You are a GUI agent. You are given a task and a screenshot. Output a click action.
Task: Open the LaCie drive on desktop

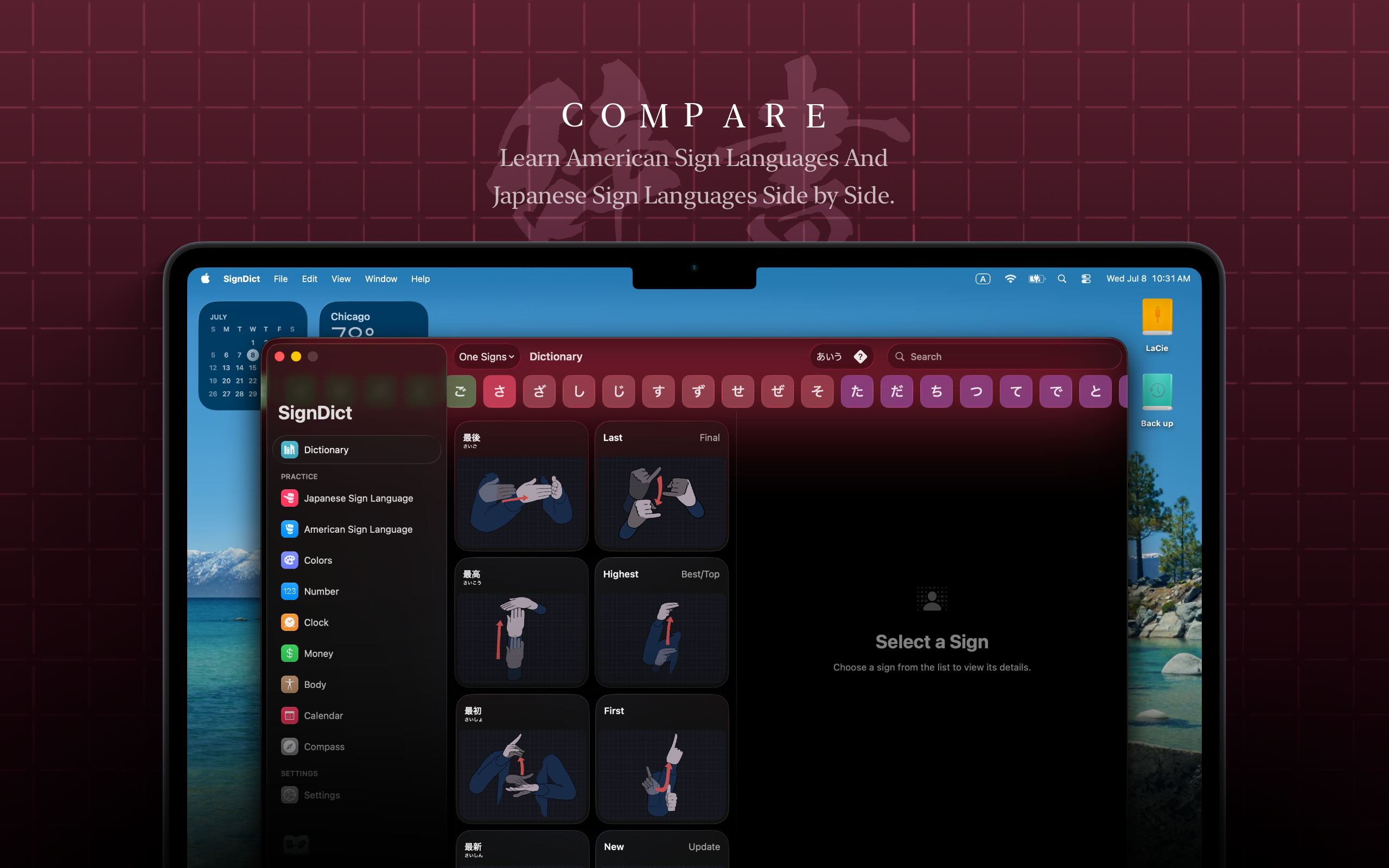(x=1157, y=325)
